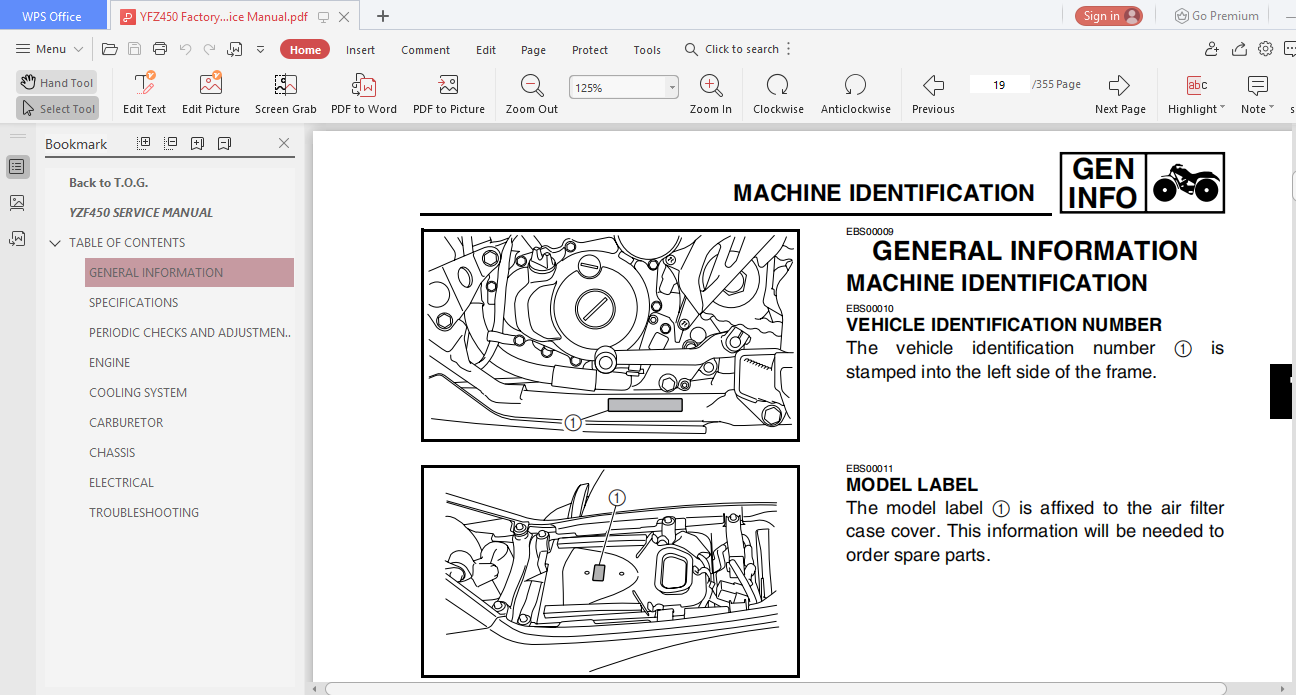Open the Back to T.O.G. bookmark
This screenshot has height=695, width=1296.
point(108,182)
